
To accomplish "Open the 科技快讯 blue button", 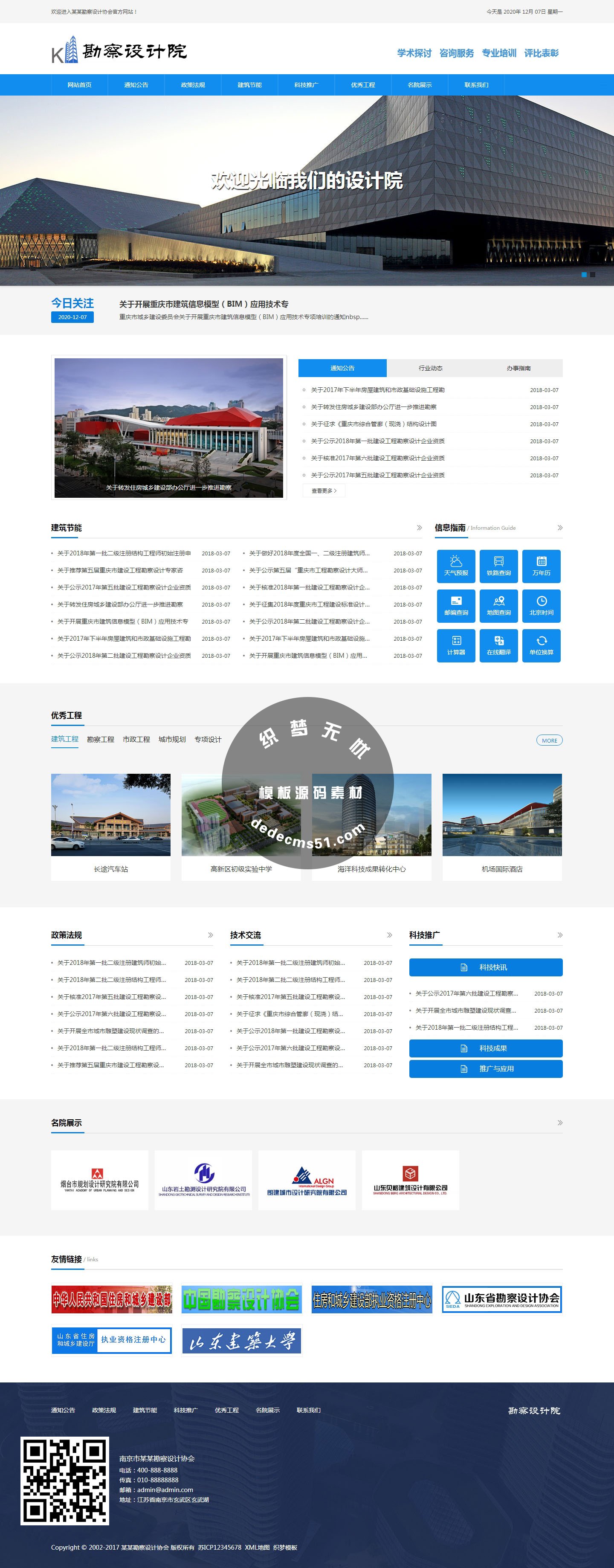I will click(486, 967).
